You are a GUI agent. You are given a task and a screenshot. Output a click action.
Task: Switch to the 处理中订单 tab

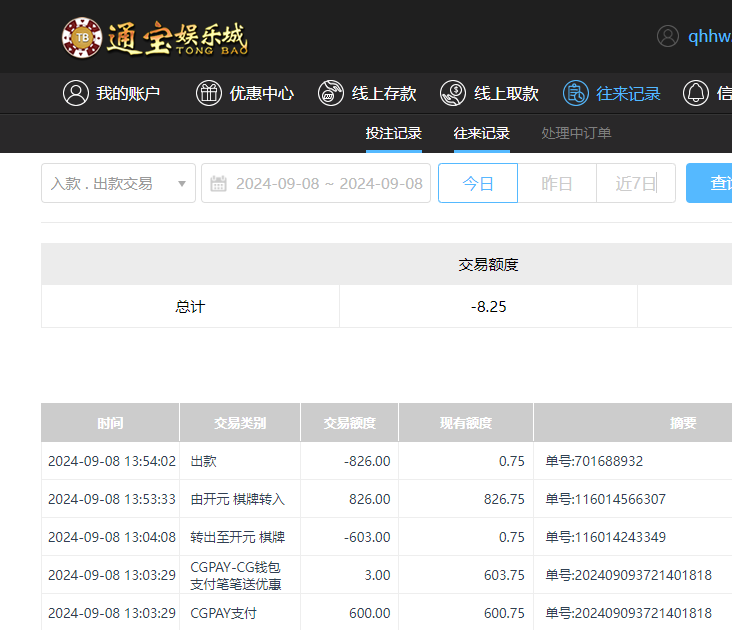tap(576, 133)
